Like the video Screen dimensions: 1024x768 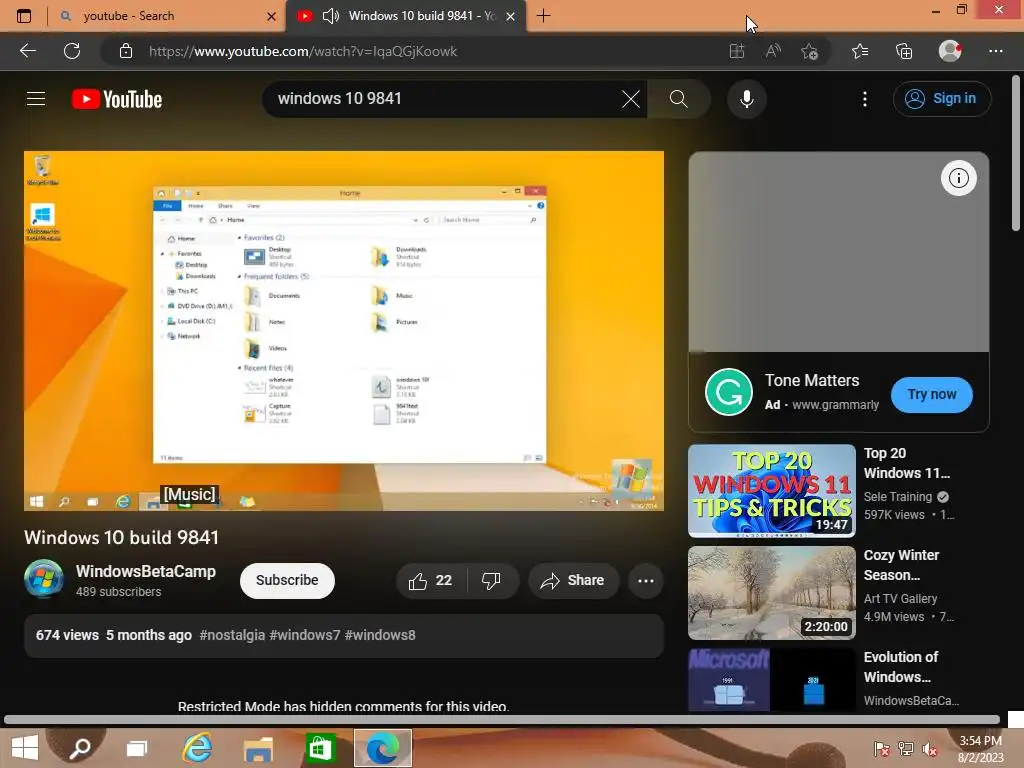click(x=431, y=581)
